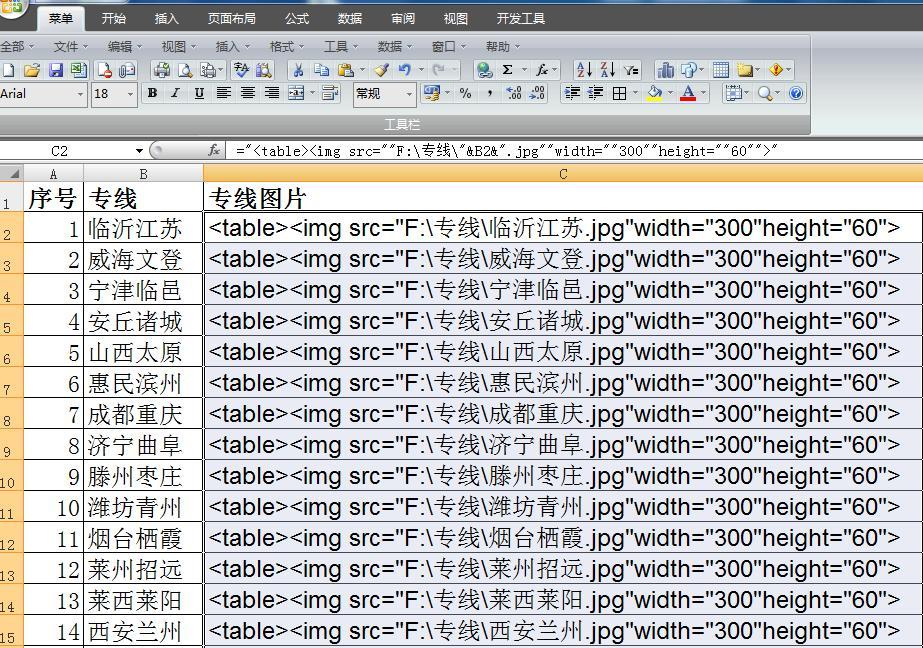Open a file with the folder icon
Image resolution: width=923 pixels, height=648 pixels.
click(32, 70)
